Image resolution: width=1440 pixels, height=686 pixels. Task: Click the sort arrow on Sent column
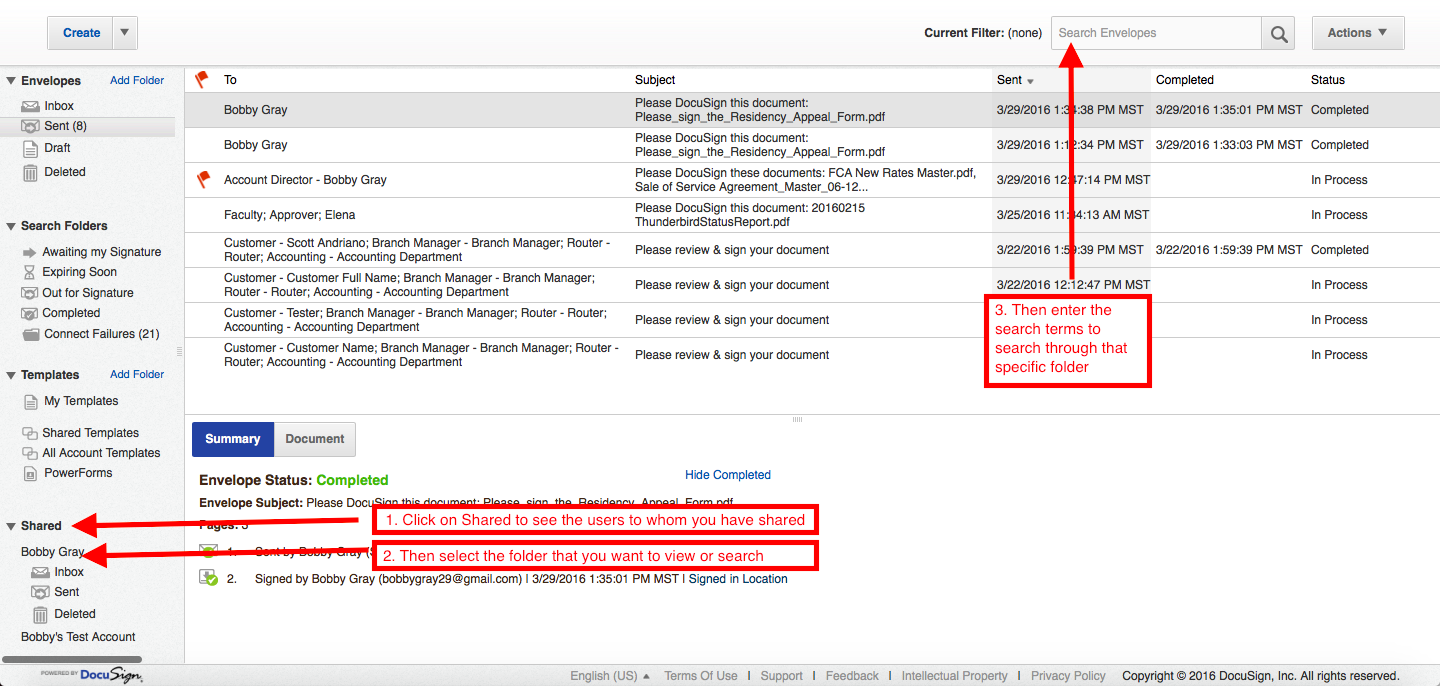coord(1030,81)
